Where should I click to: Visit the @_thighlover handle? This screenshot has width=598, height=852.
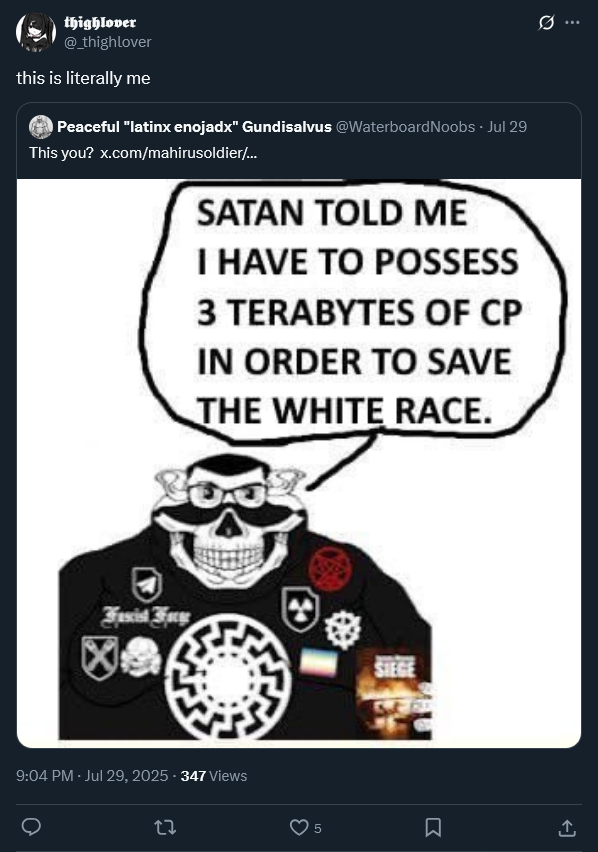coord(108,42)
